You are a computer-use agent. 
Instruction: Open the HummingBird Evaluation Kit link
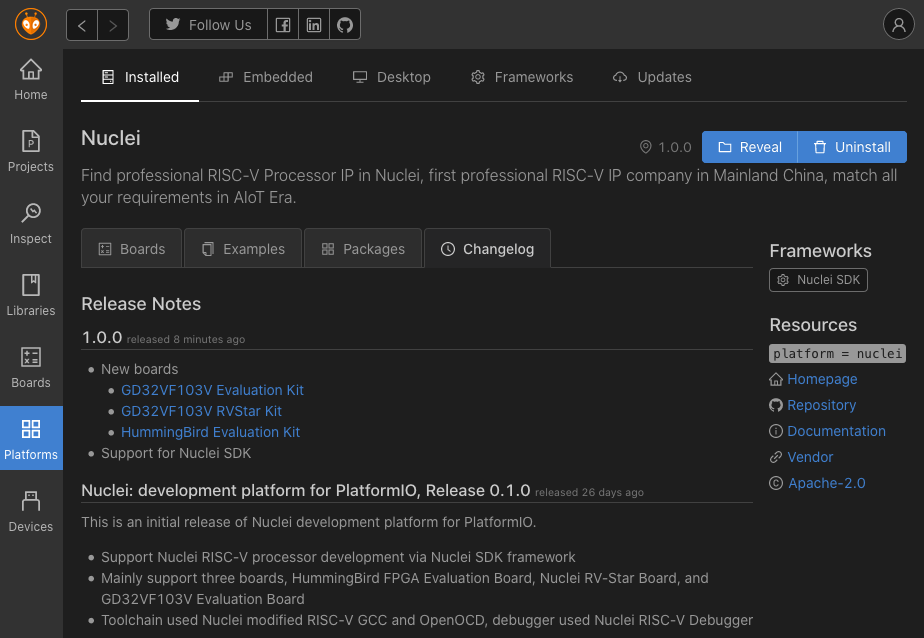point(210,432)
